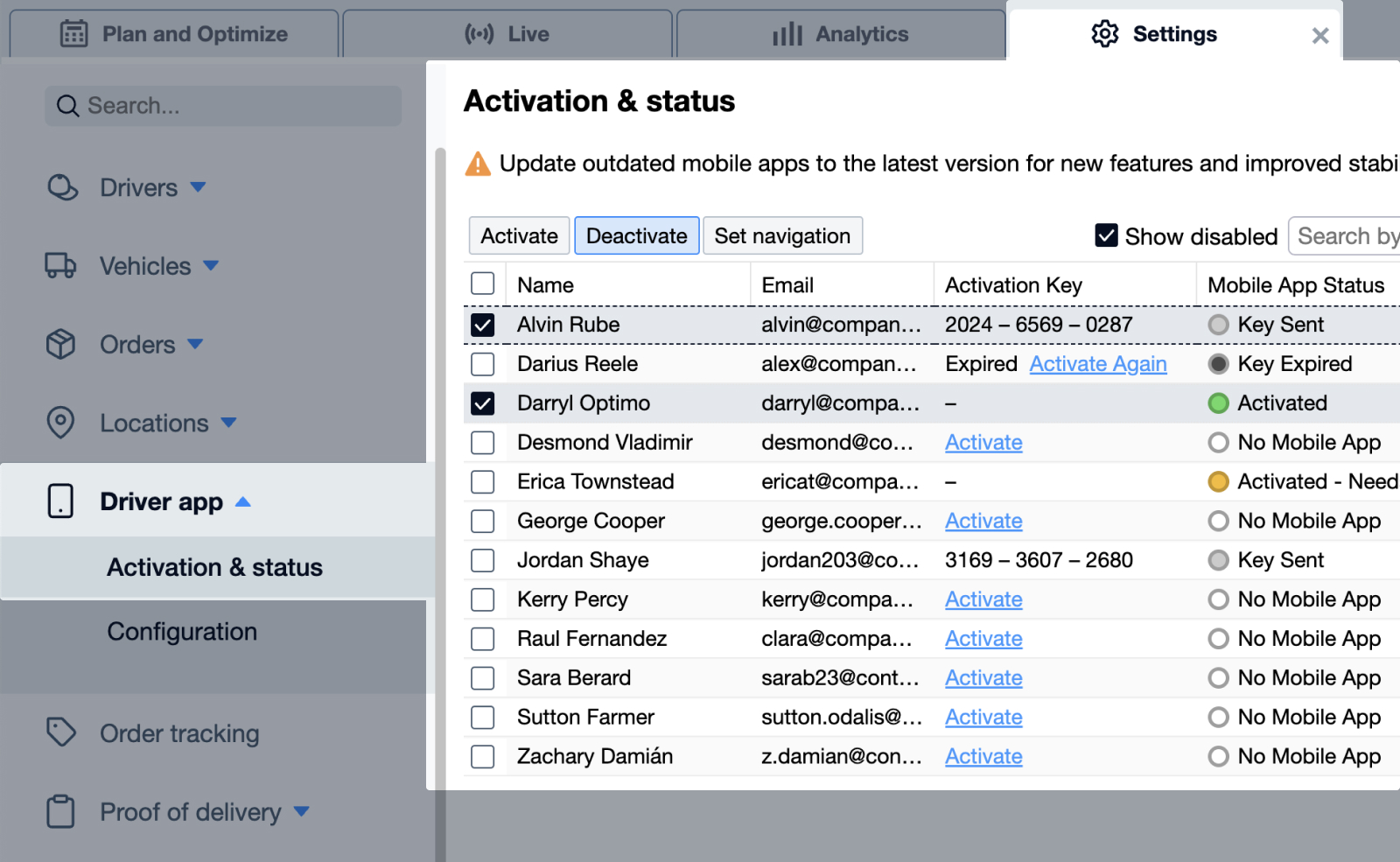Switch to the Plan and Optimize tab

[173, 34]
